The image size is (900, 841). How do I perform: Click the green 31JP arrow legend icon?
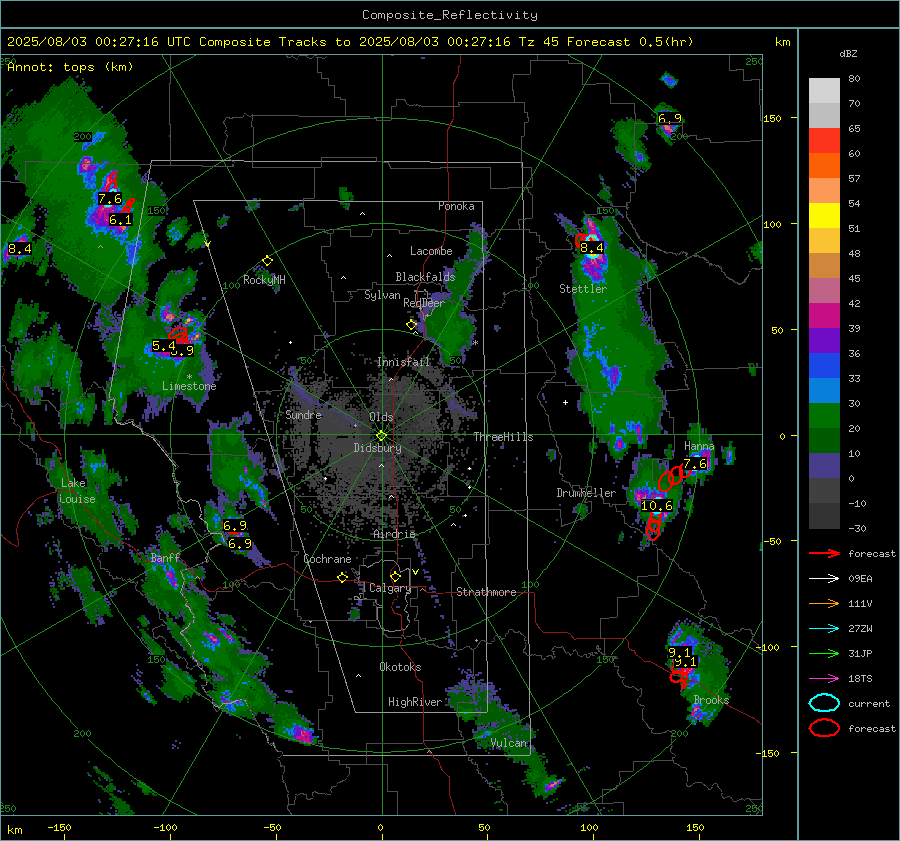point(824,653)
